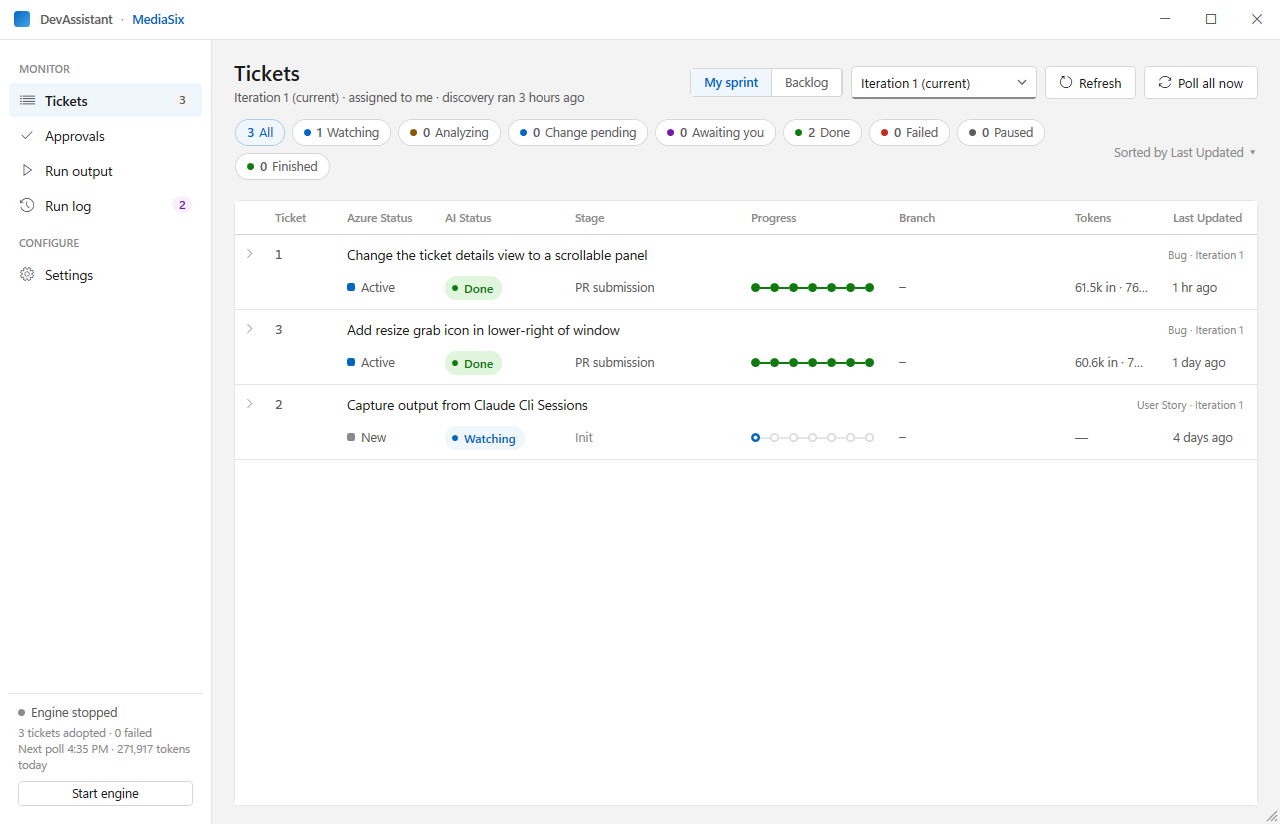Click the Run output play icon

click(27, 171)
